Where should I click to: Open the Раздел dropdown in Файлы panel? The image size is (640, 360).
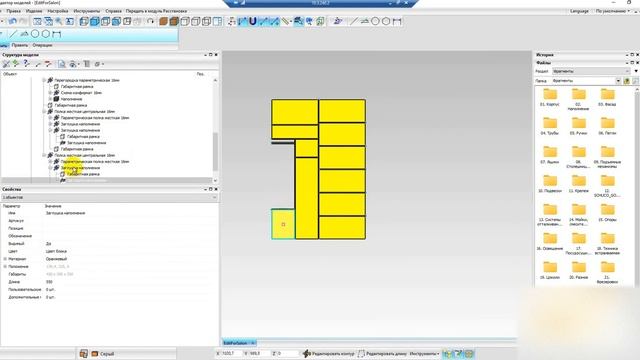coord(591,71)
